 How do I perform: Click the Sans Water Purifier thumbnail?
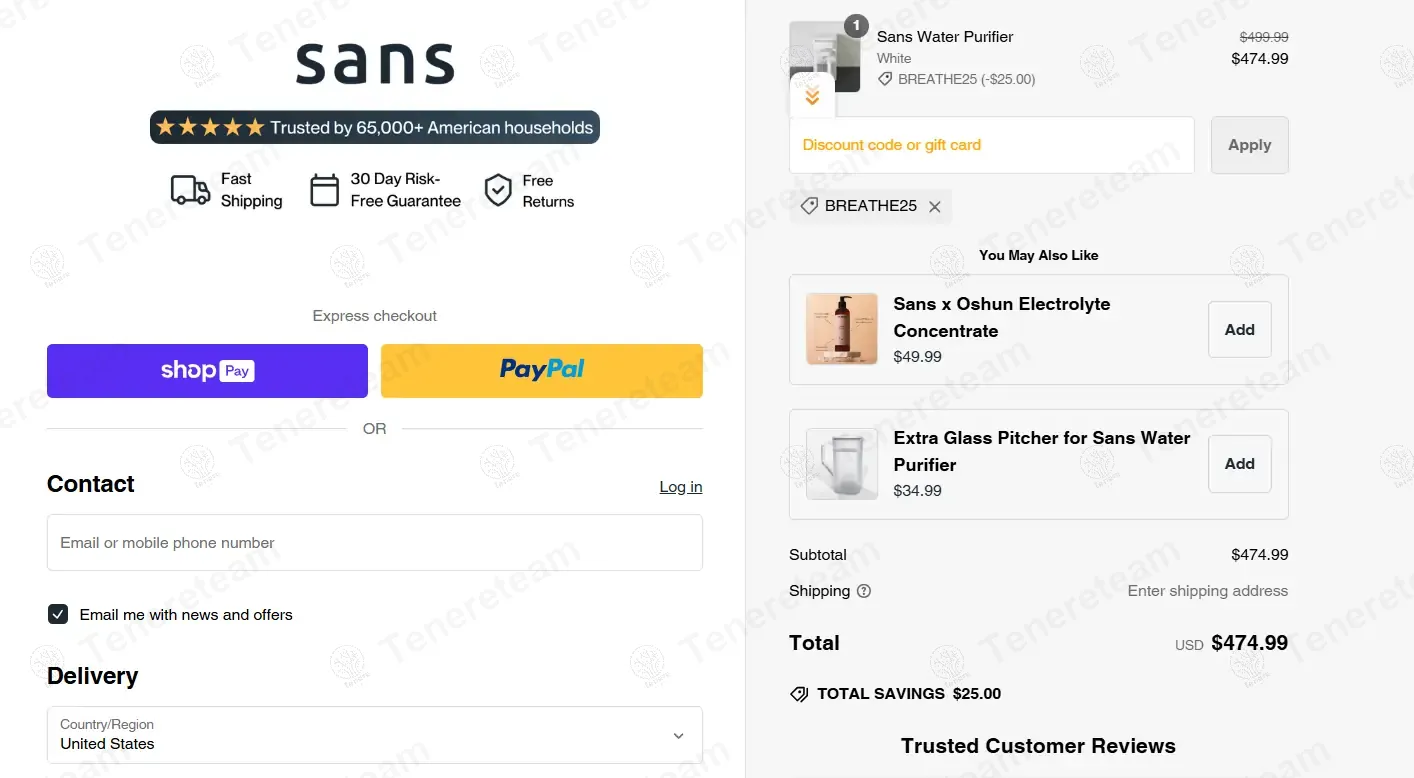click(824, 50)
